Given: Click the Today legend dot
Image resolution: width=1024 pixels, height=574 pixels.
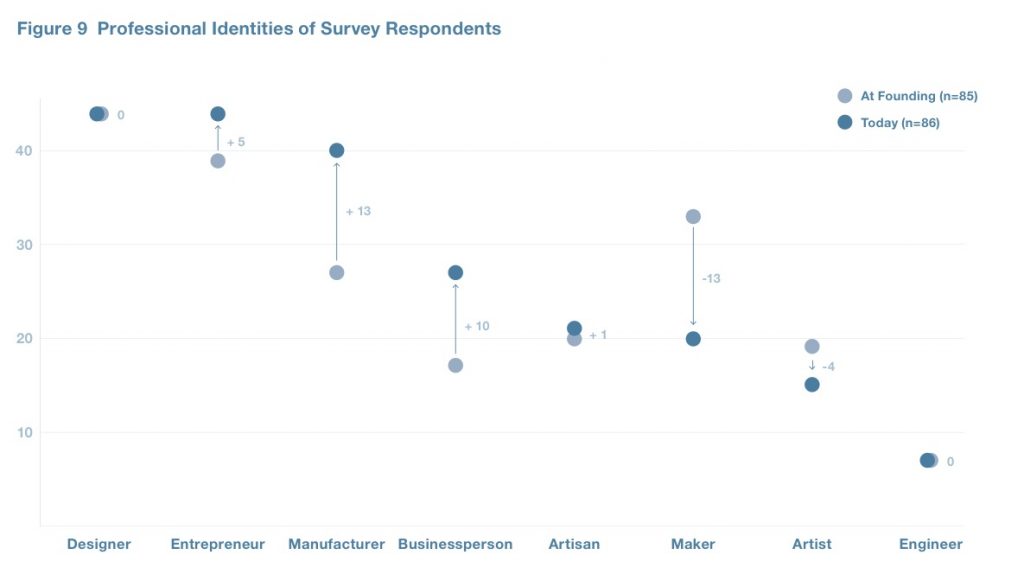Looking at the screenshot, I should 845,122.
